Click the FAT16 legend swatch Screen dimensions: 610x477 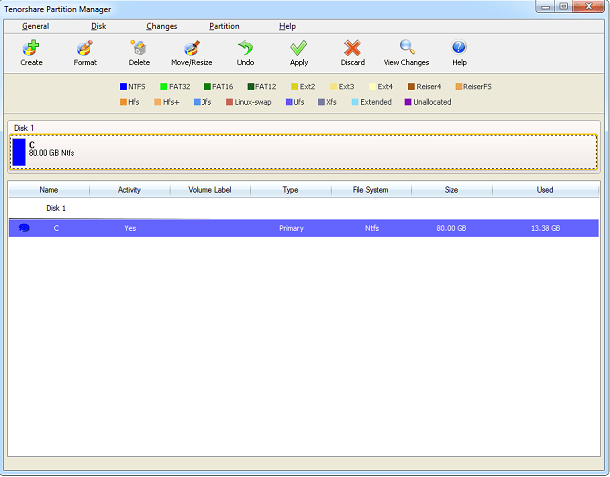pos(207,86)
